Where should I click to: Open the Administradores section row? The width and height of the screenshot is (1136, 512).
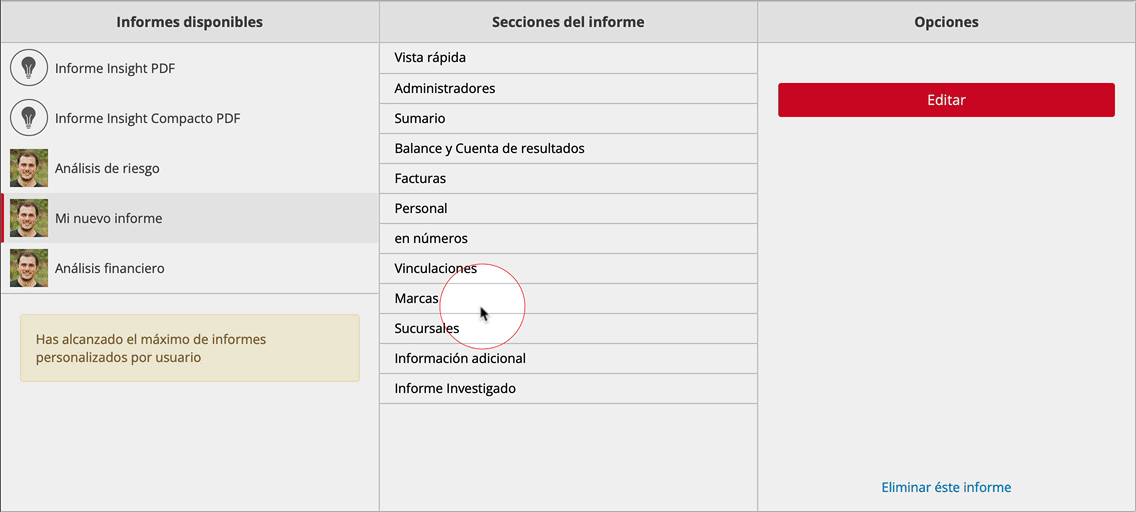coord(568,88)
